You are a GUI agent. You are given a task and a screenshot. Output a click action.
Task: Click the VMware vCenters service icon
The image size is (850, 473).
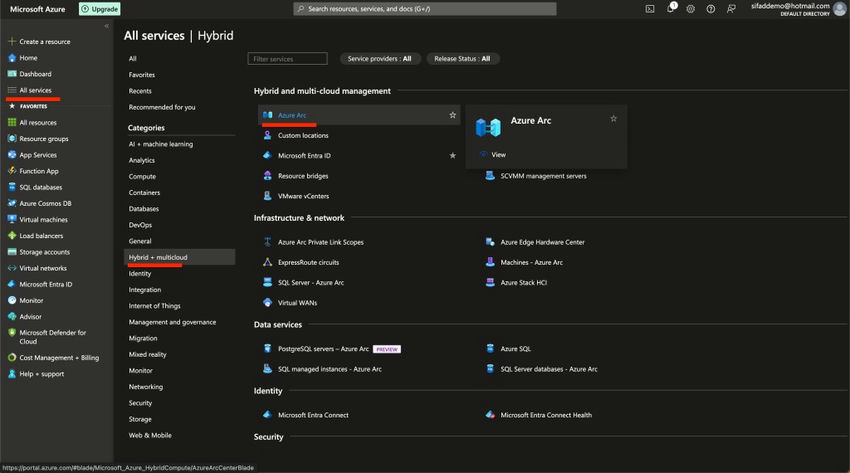[x=268, y=196]
